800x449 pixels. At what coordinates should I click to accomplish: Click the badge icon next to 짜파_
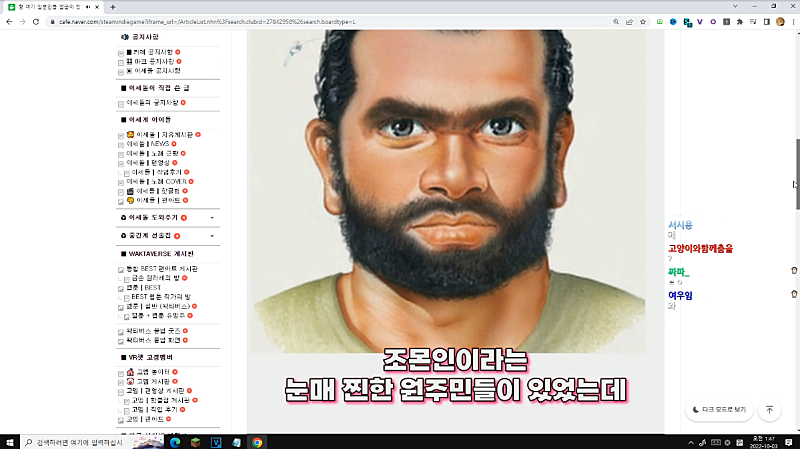[x=794, y=270]
